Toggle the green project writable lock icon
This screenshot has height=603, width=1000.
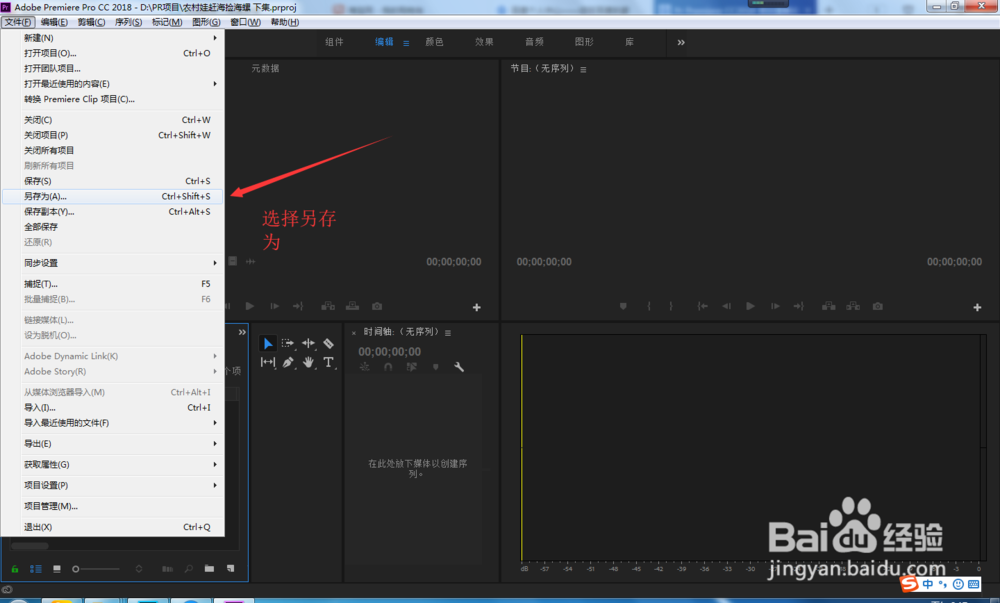tap(14, 568)
